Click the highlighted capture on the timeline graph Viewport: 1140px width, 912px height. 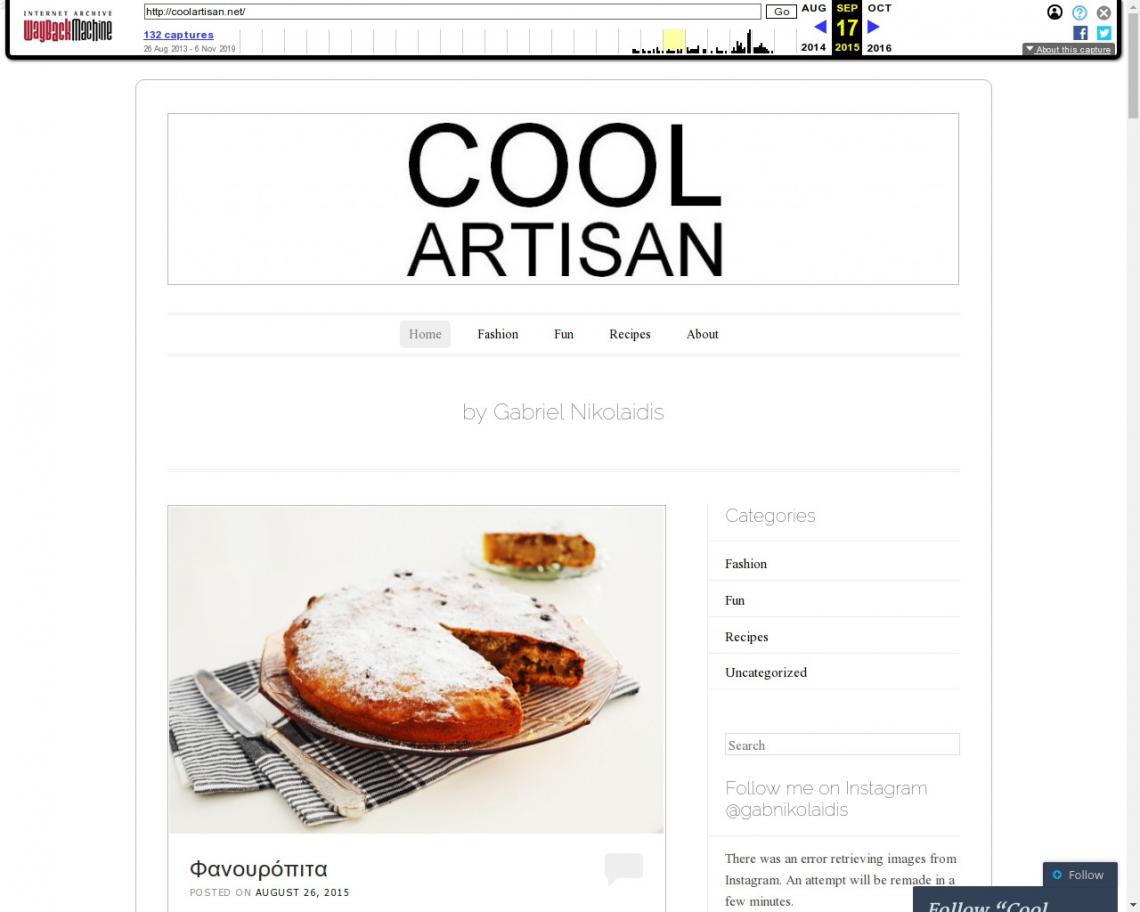click(674, 41)
